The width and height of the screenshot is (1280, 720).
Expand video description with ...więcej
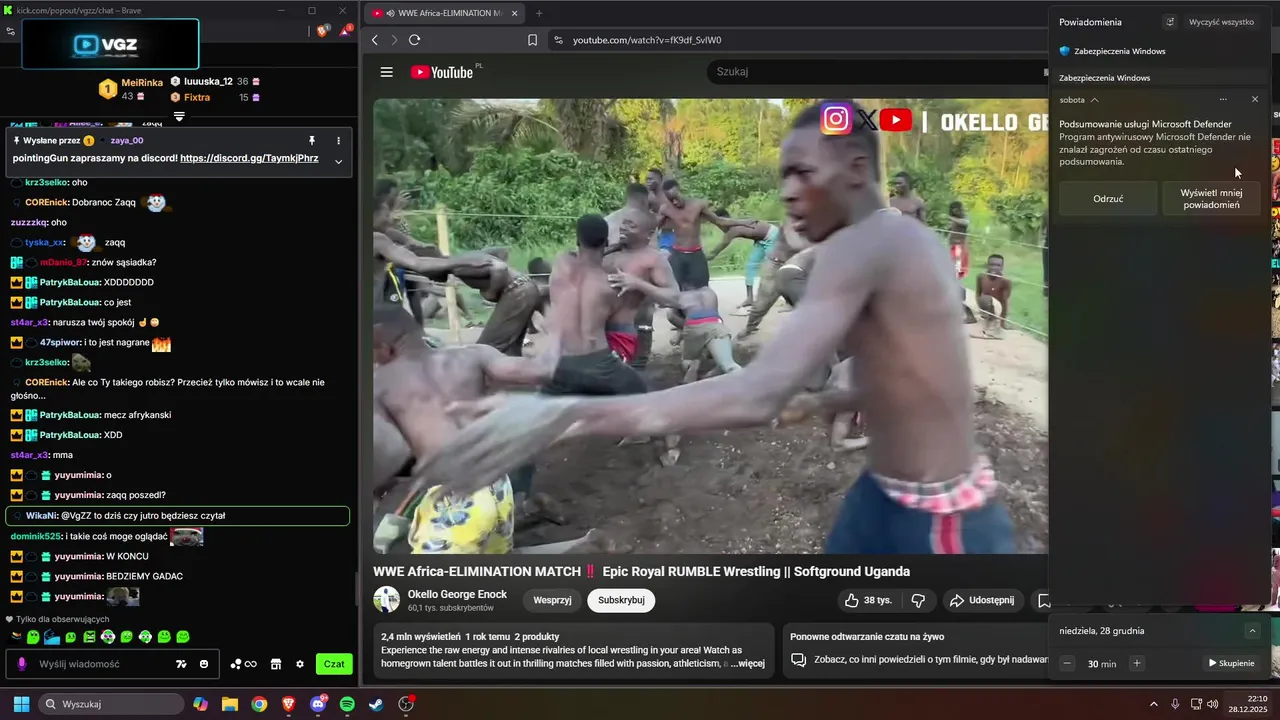[x=748, y=663]
